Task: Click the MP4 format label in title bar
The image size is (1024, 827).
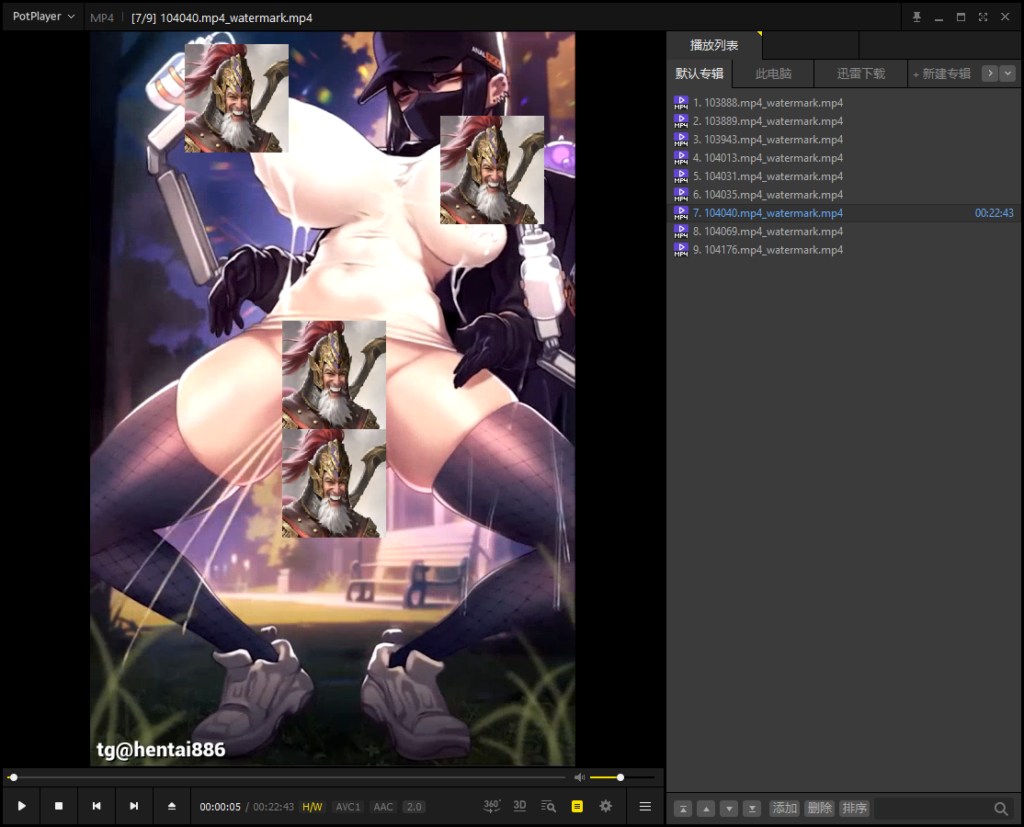Action: 102,18
